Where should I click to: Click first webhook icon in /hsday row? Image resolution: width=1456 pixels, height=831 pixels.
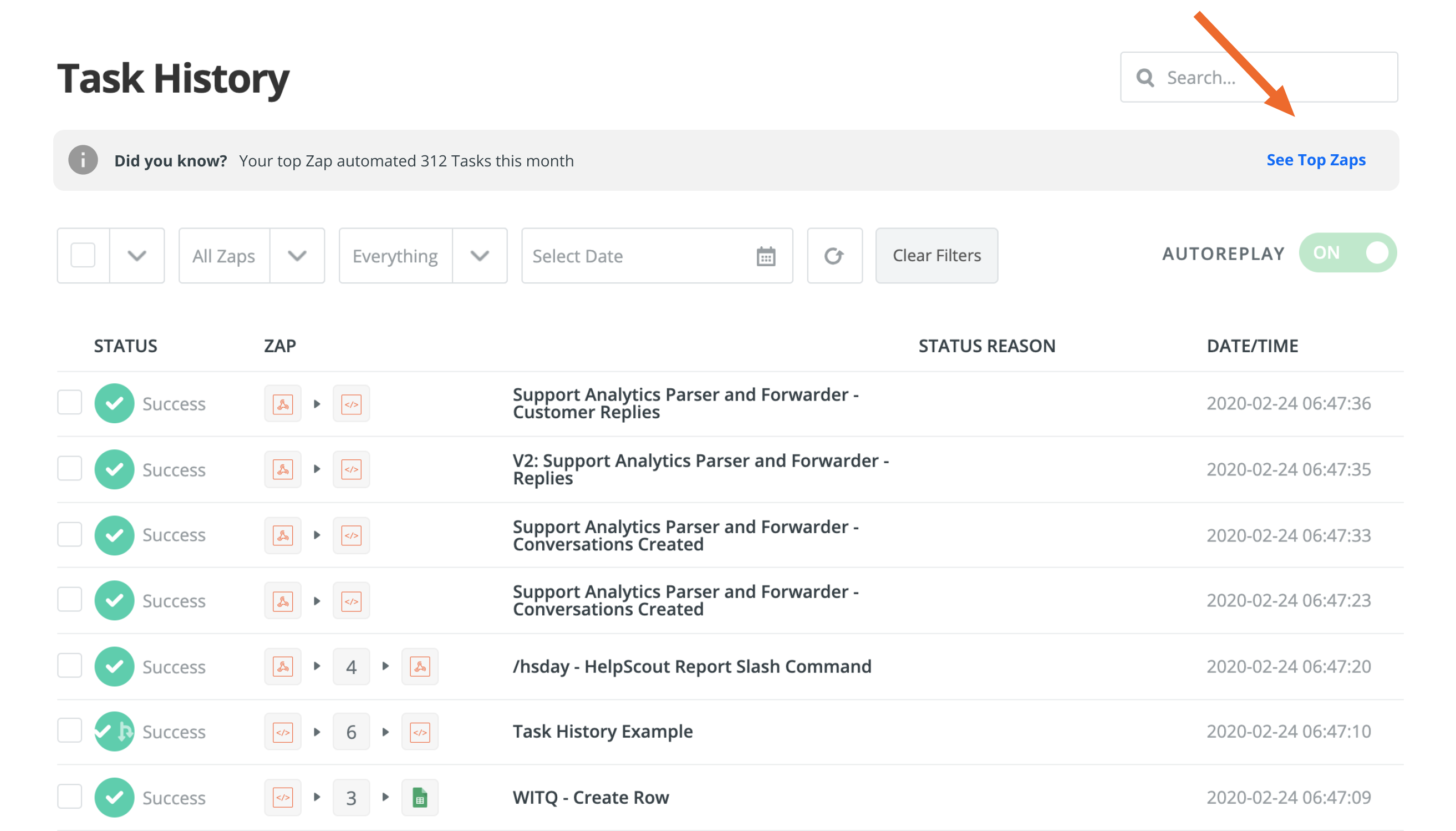tap(282, 667)
